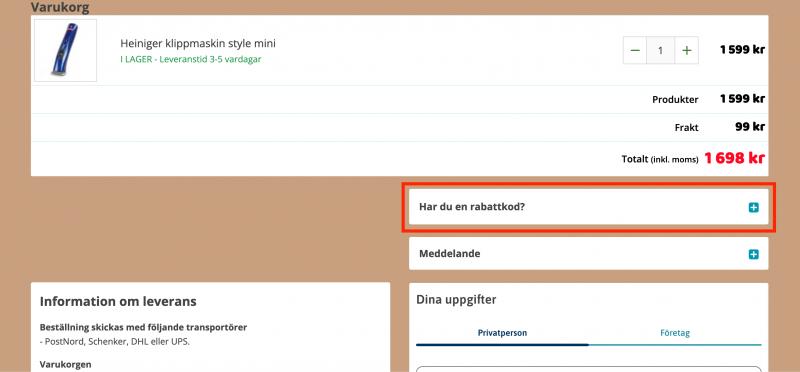The height and width of the screenshot is (372, 800).
Task: Click the 'Totalt (inkl. moms)' label
Action: 660,159
